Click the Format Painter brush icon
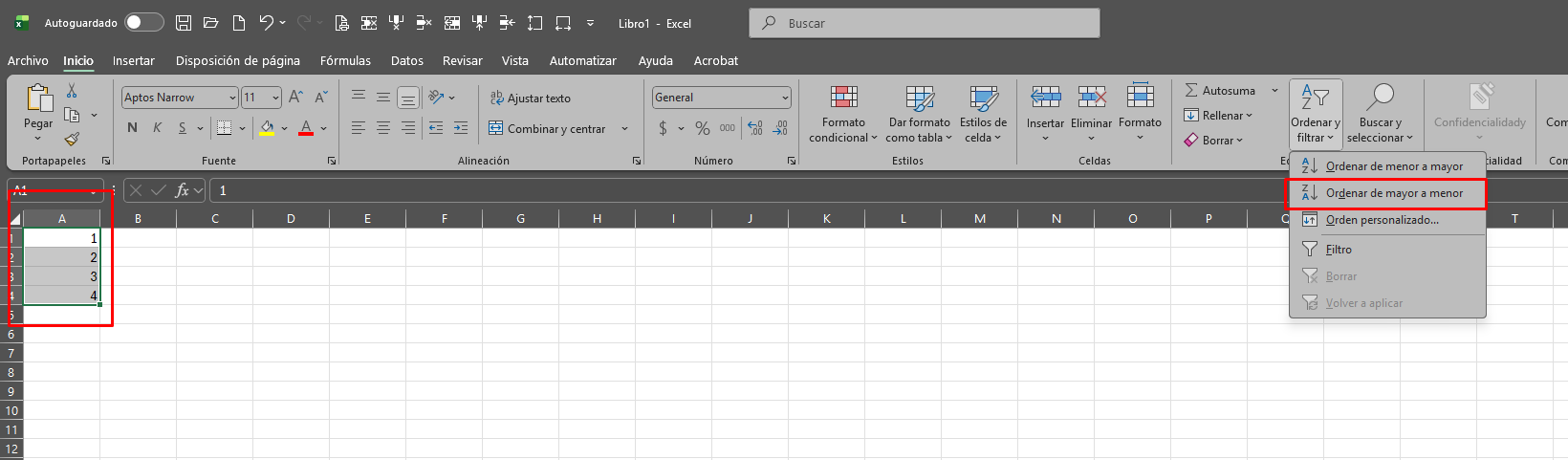1568x460 pixels. pyautogui.click(x=72, y=140)
